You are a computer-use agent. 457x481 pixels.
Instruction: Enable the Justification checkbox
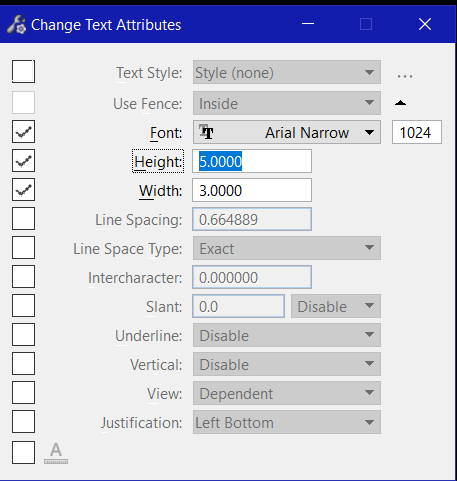23,422
